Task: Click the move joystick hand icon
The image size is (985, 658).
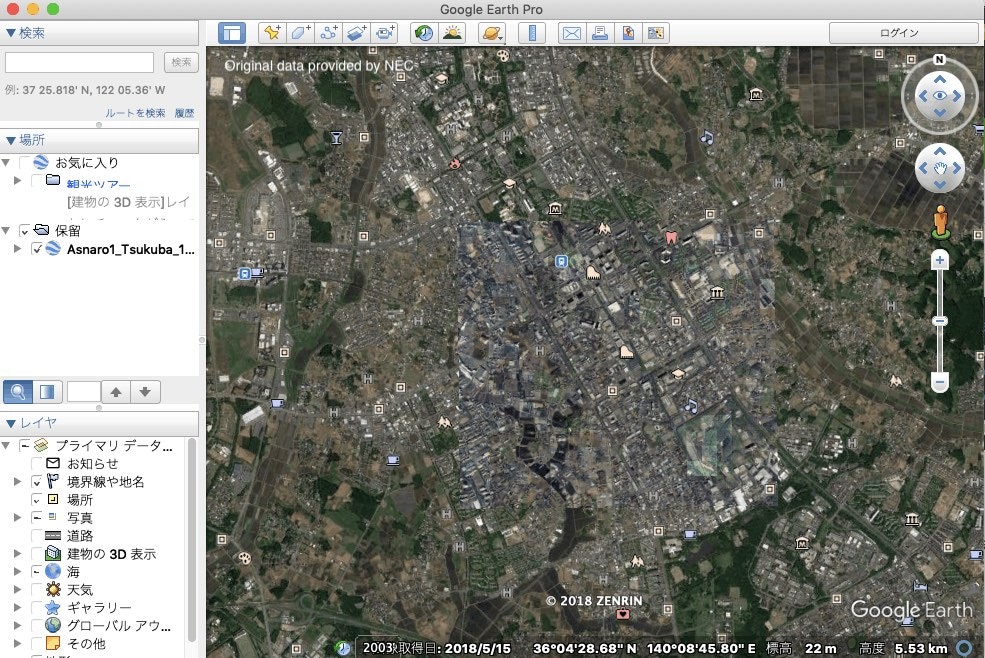Action: [940, 168]
